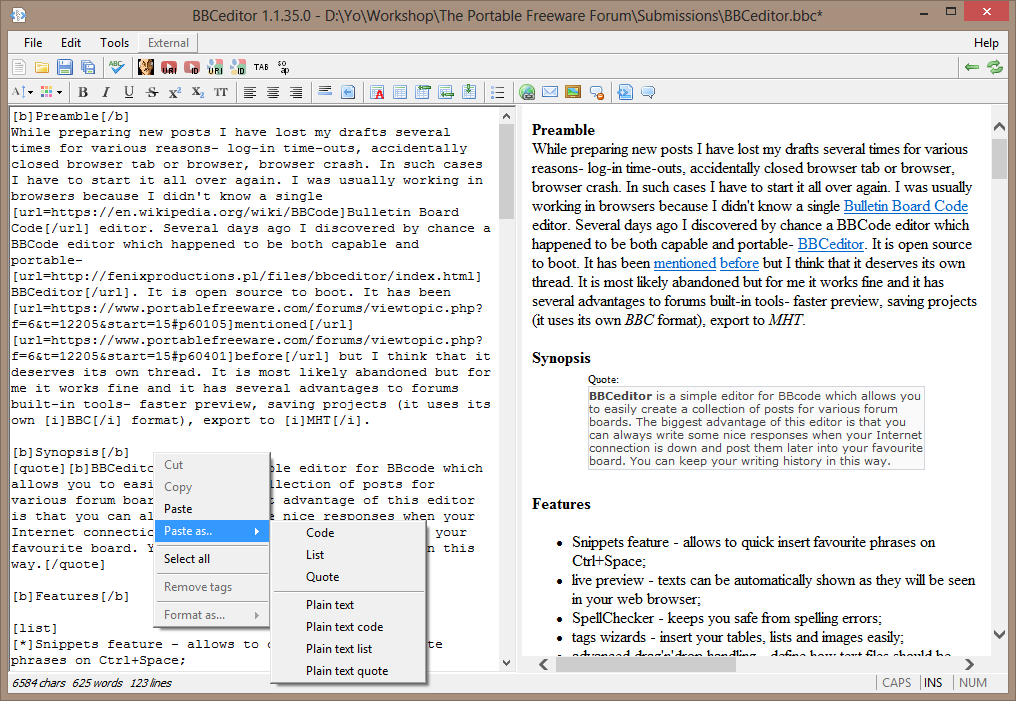Click the green back arrow icon
The width and height of the screenshot is (1016, 701).
(x=971, y=67)
